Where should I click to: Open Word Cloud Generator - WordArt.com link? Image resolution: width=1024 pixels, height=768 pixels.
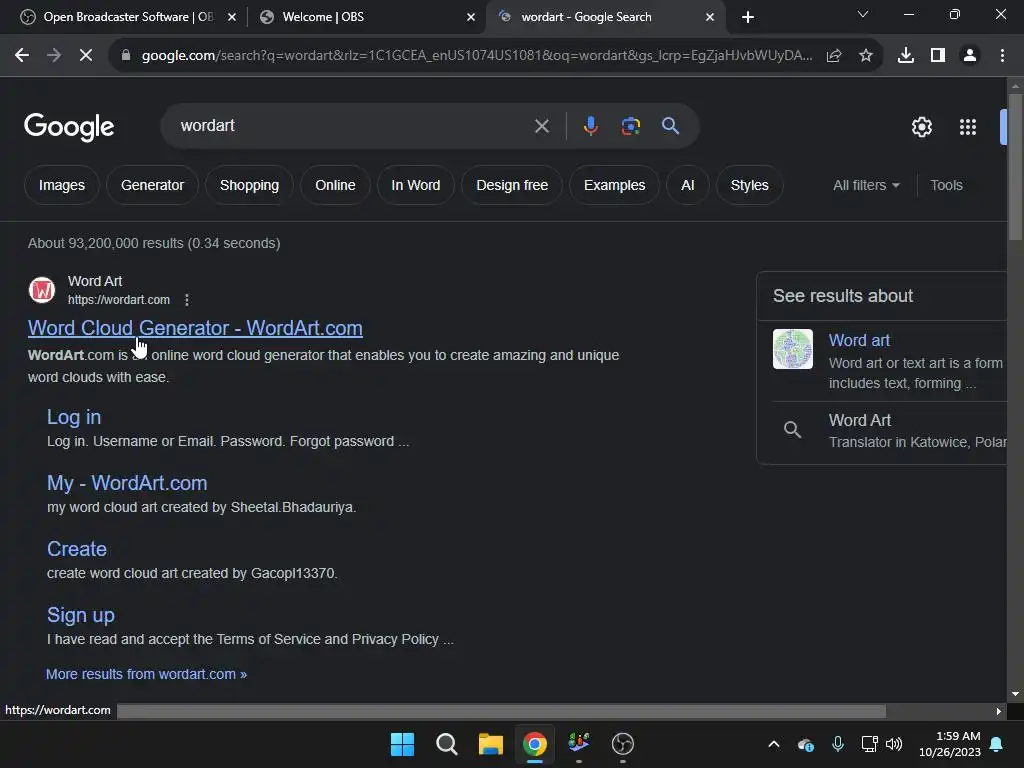(195, 328)
